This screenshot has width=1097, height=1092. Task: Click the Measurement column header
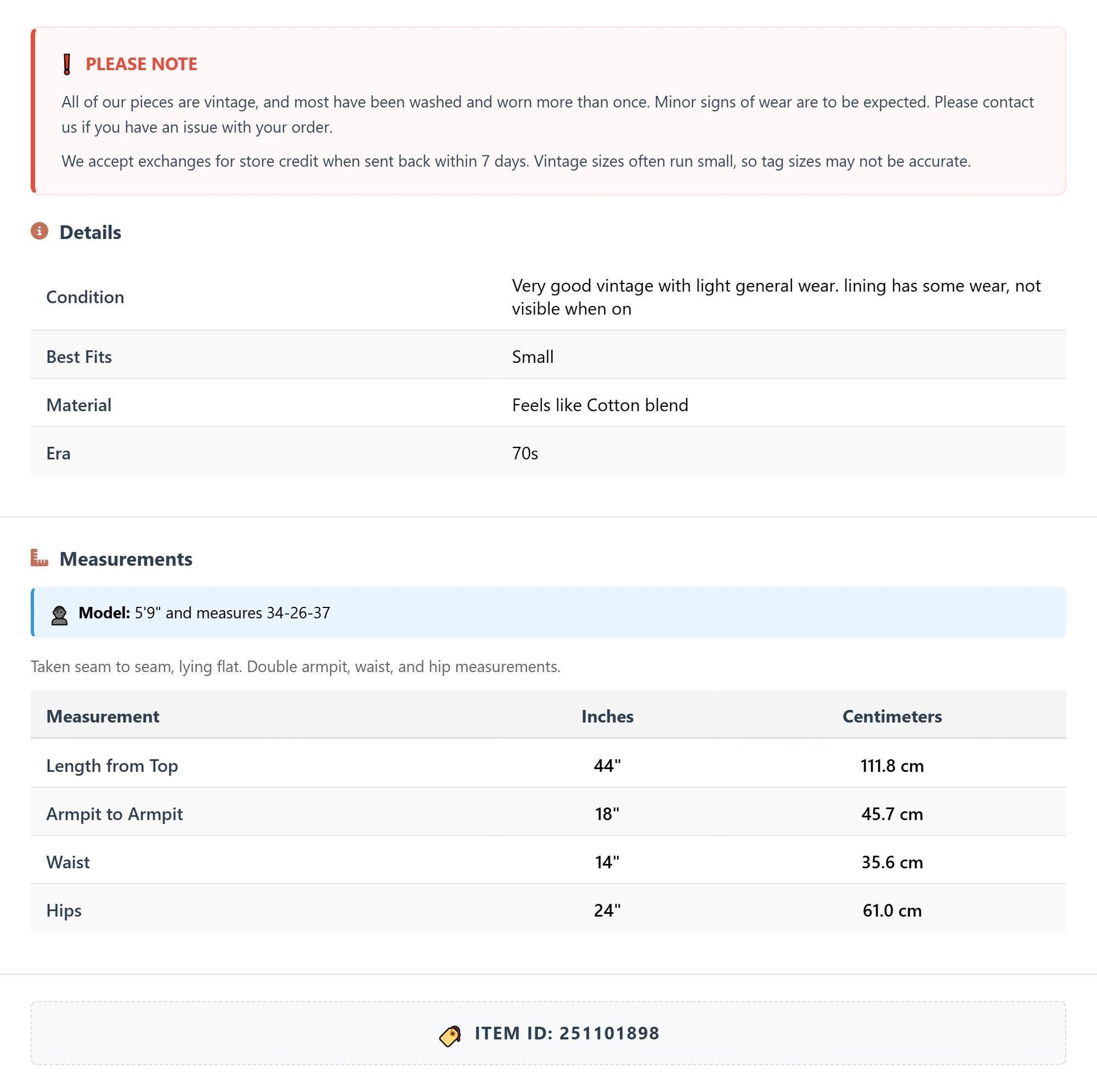103,716
